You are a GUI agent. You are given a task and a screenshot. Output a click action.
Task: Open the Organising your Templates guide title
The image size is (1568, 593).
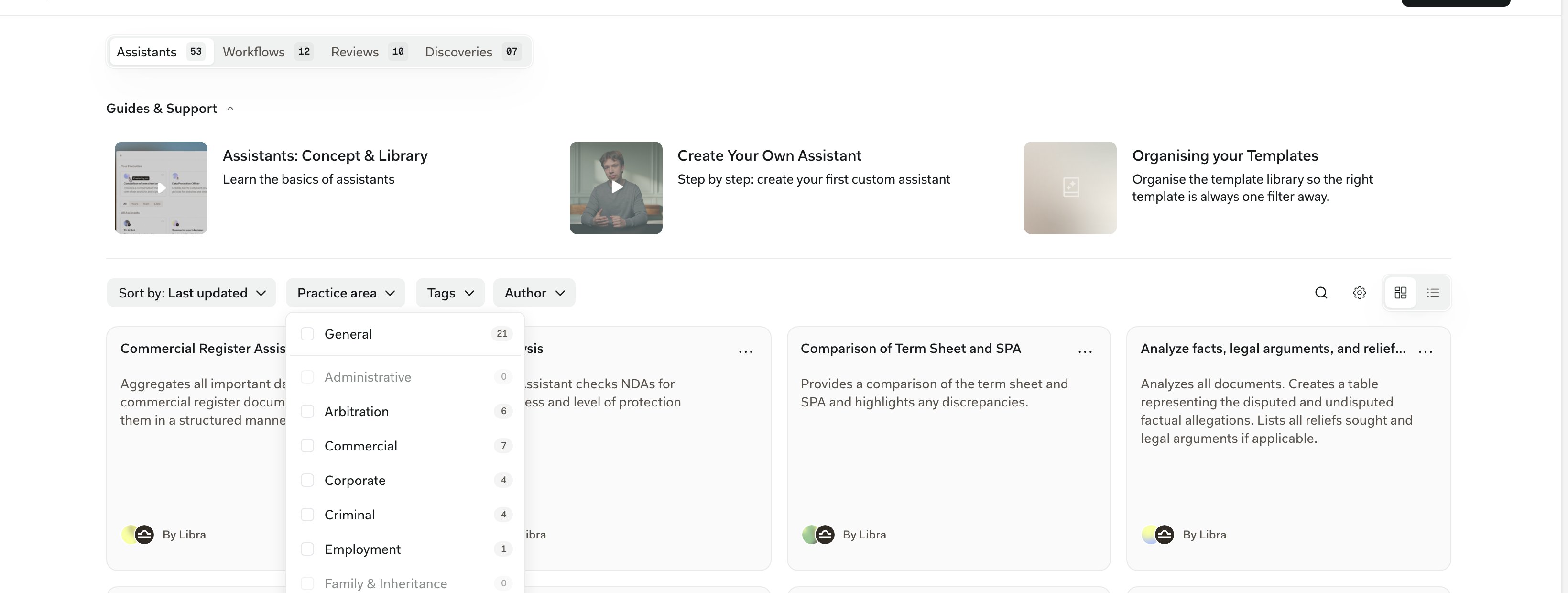coord(1225,155)
